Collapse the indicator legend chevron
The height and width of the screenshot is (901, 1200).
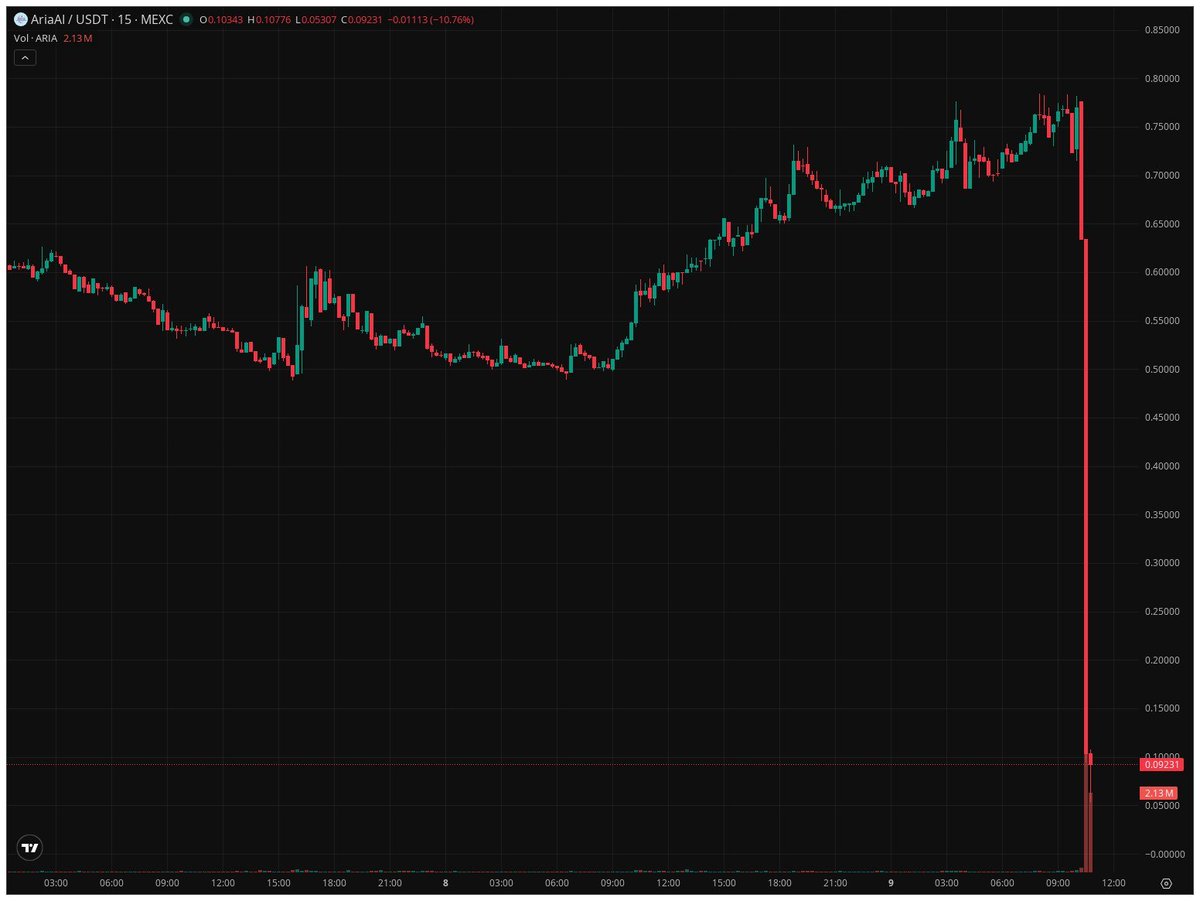tap(26, 58)
